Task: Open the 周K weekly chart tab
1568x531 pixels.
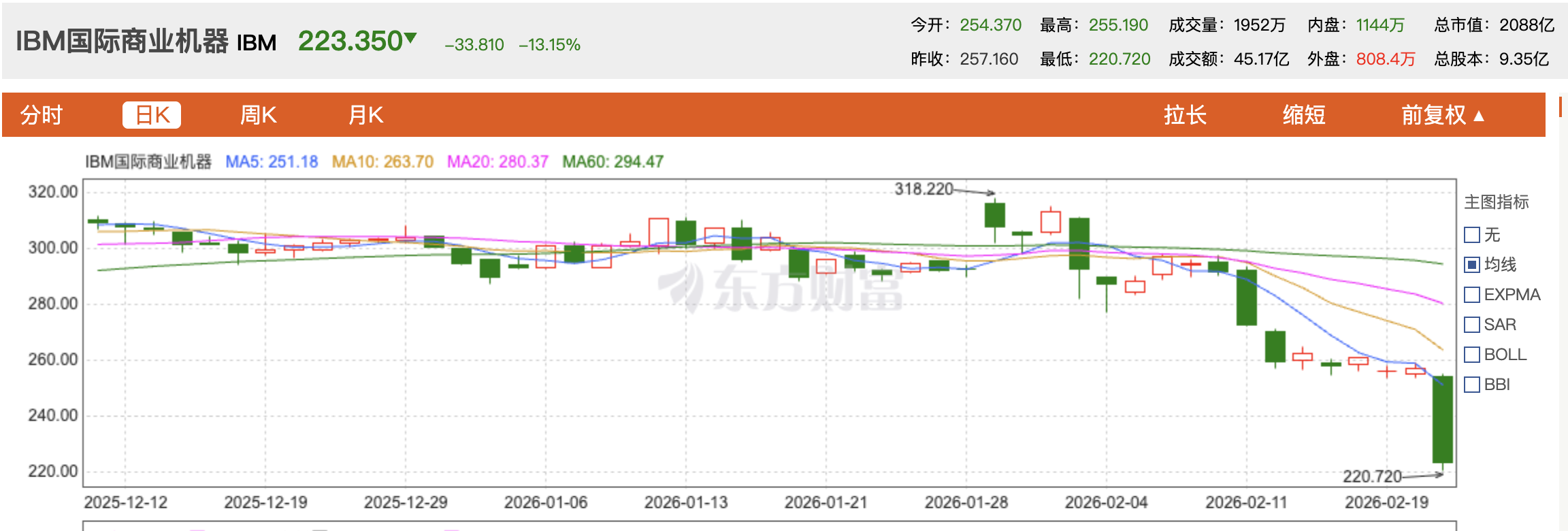Action: pyautogui.click(x=258, y=115)
